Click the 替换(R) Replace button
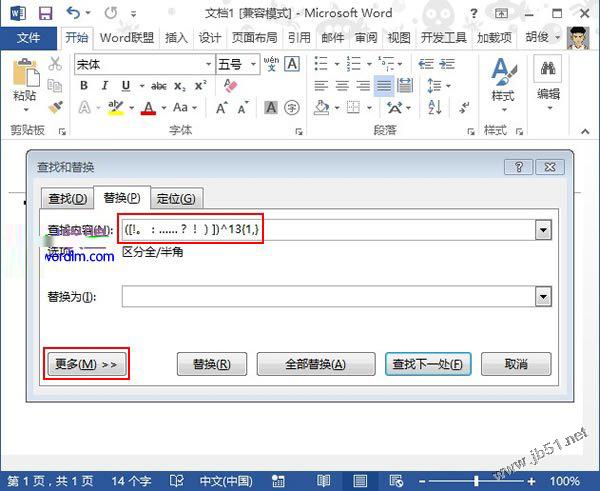This screenshot has width=600, height=491. click(x=212, y=364)
